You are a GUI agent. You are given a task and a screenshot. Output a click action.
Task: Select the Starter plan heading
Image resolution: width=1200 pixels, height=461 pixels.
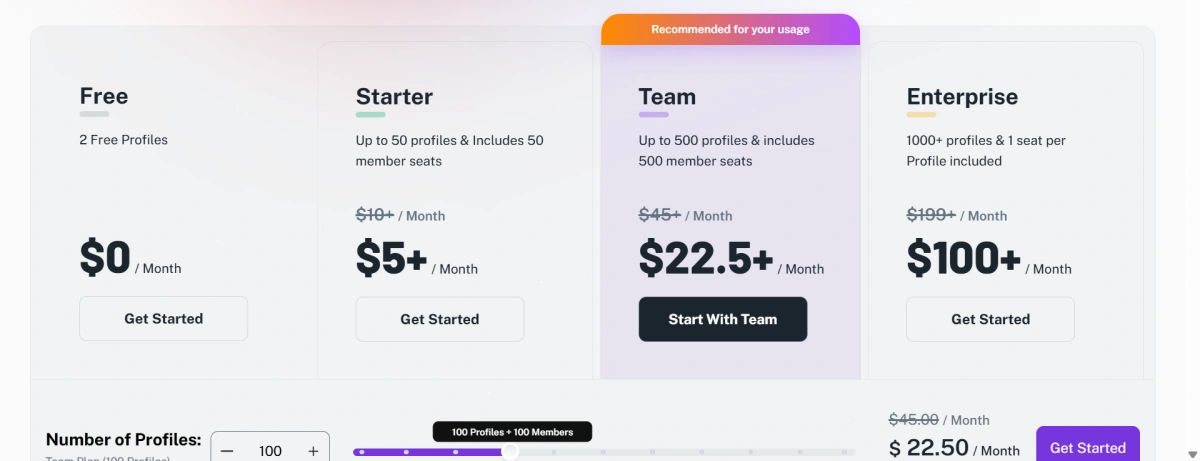click(394, 97)
